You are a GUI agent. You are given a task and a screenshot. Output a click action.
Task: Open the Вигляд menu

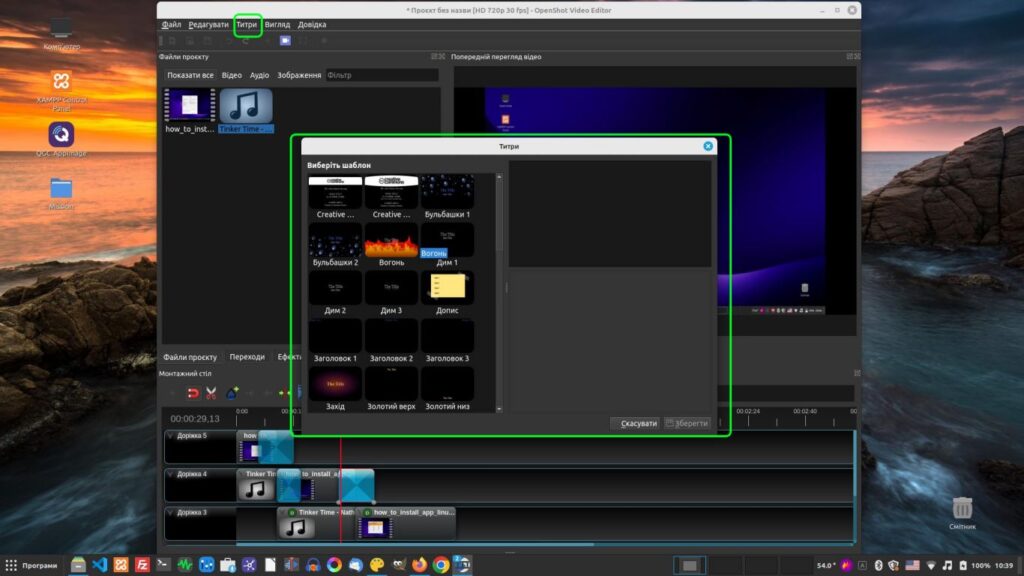(278, 25)
